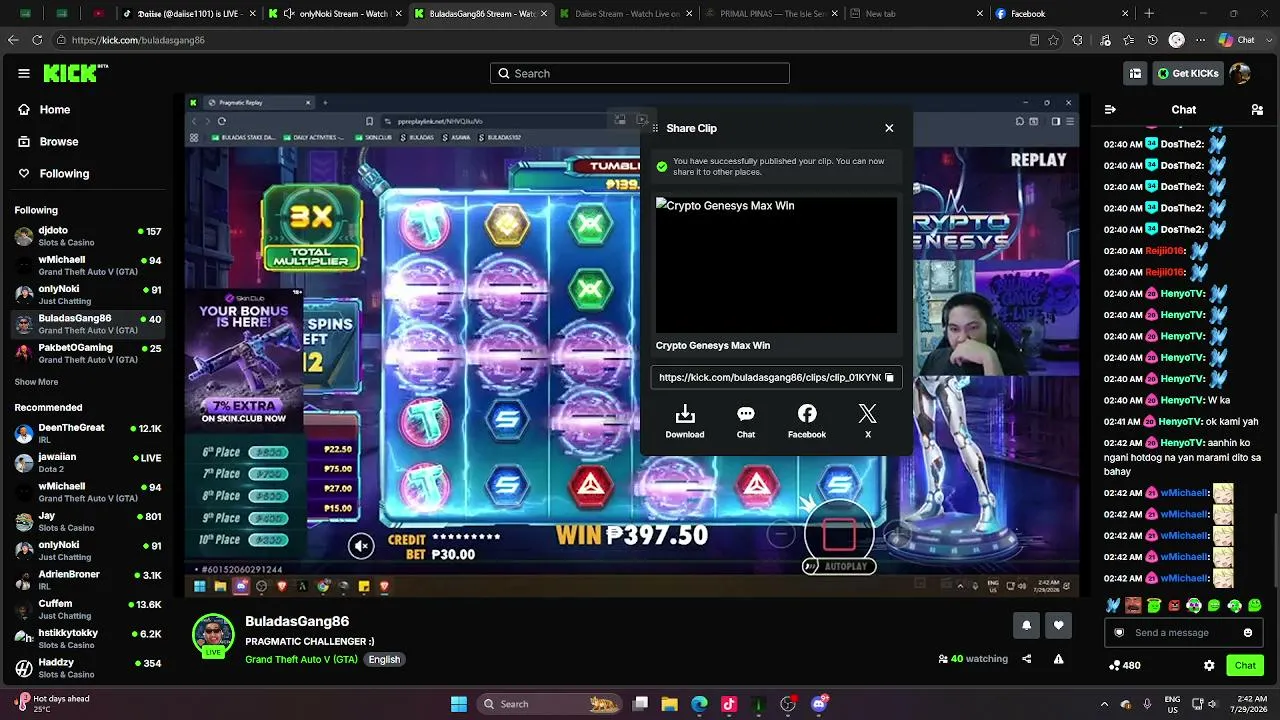Switch to the PRIMAL PINAS browser tab
Image resolution: width=1280 pixels, height=720 pixels.
click(770, 14)
